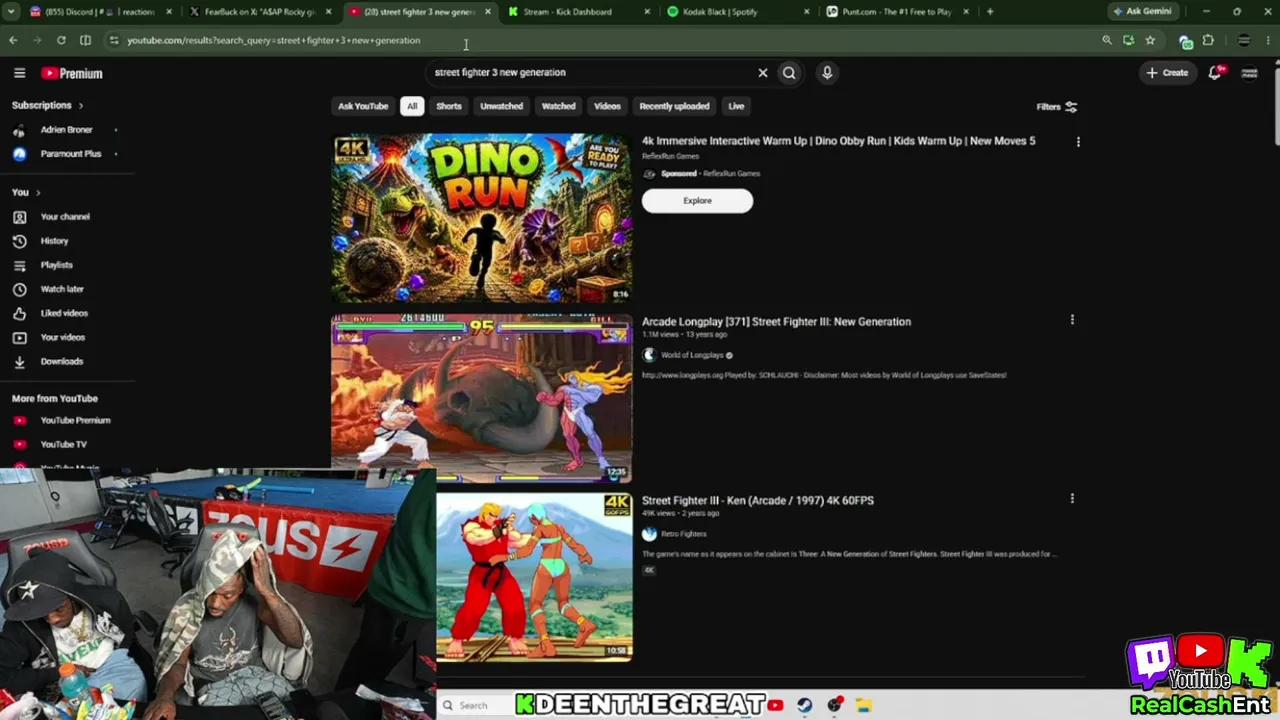Open Adrien Broner subscription
Viewport: 1280px width, 720px height.
point(66,129)
